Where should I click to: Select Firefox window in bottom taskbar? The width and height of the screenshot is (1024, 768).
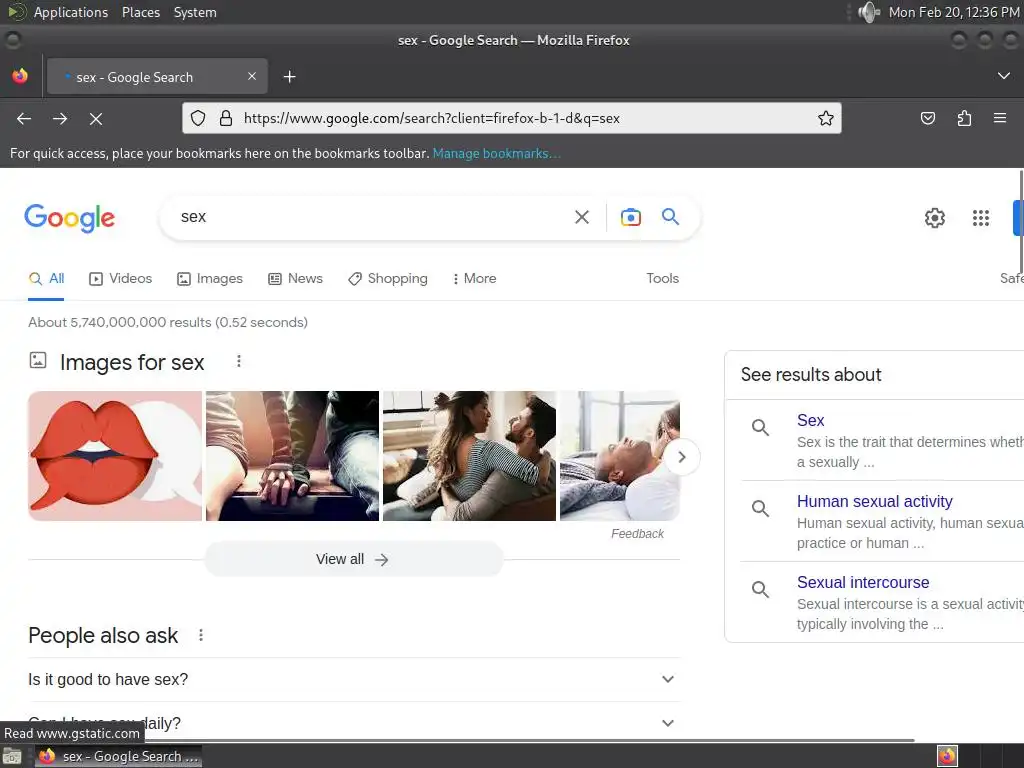(x=118, y=756)
